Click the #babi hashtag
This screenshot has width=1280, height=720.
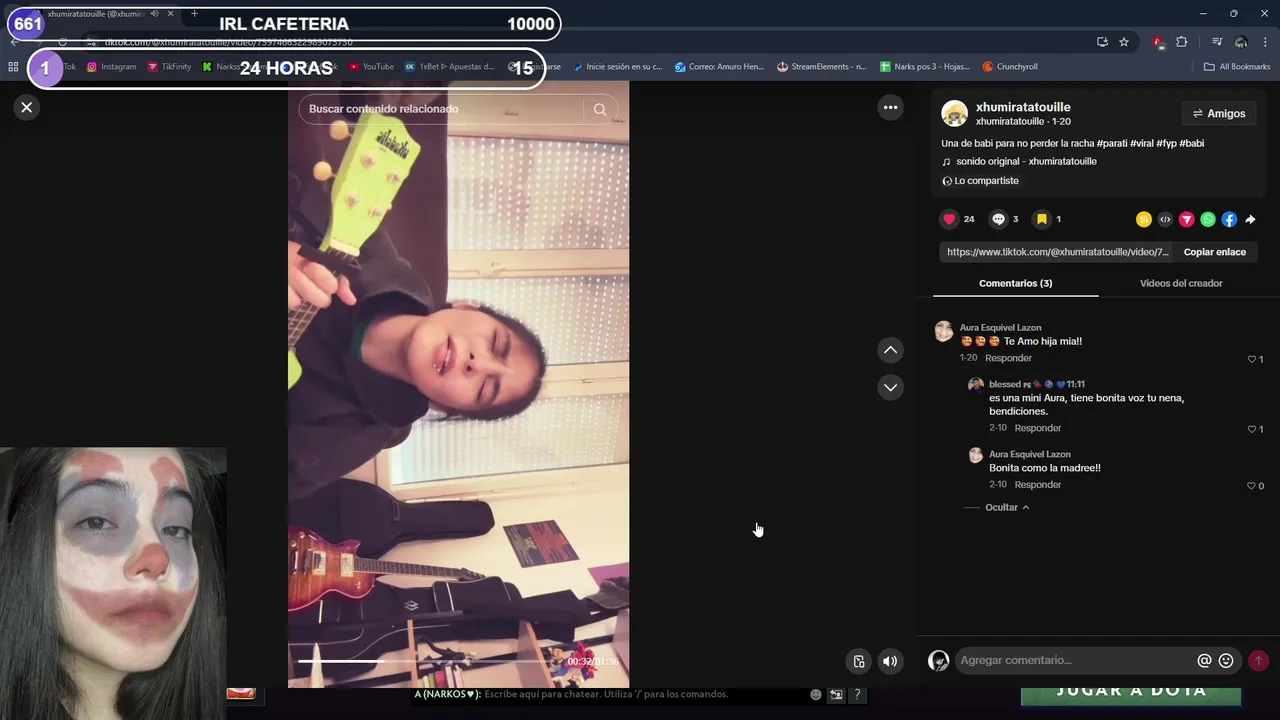coord(1191,143)
